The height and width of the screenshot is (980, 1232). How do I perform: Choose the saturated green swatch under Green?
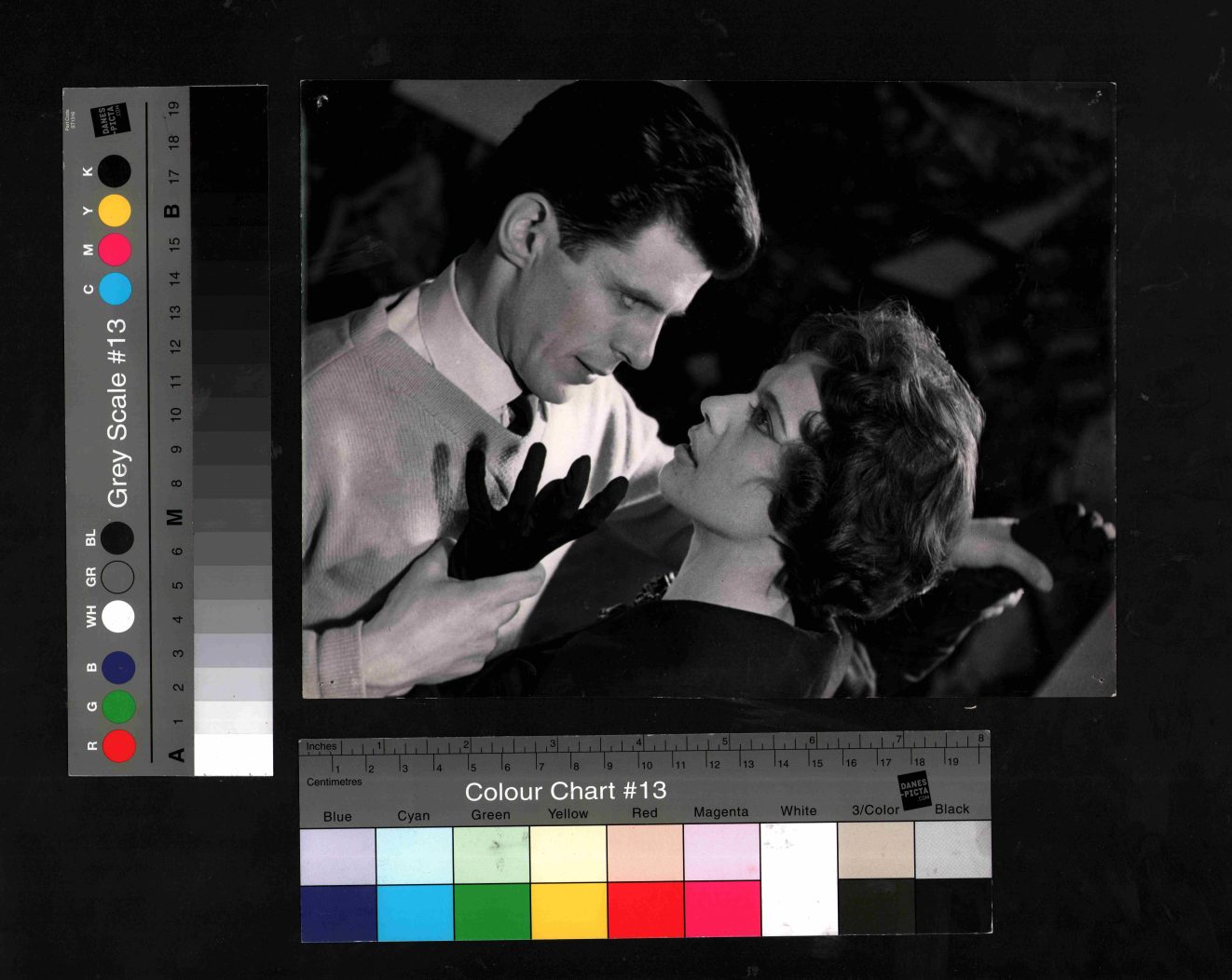coord(492,910)
